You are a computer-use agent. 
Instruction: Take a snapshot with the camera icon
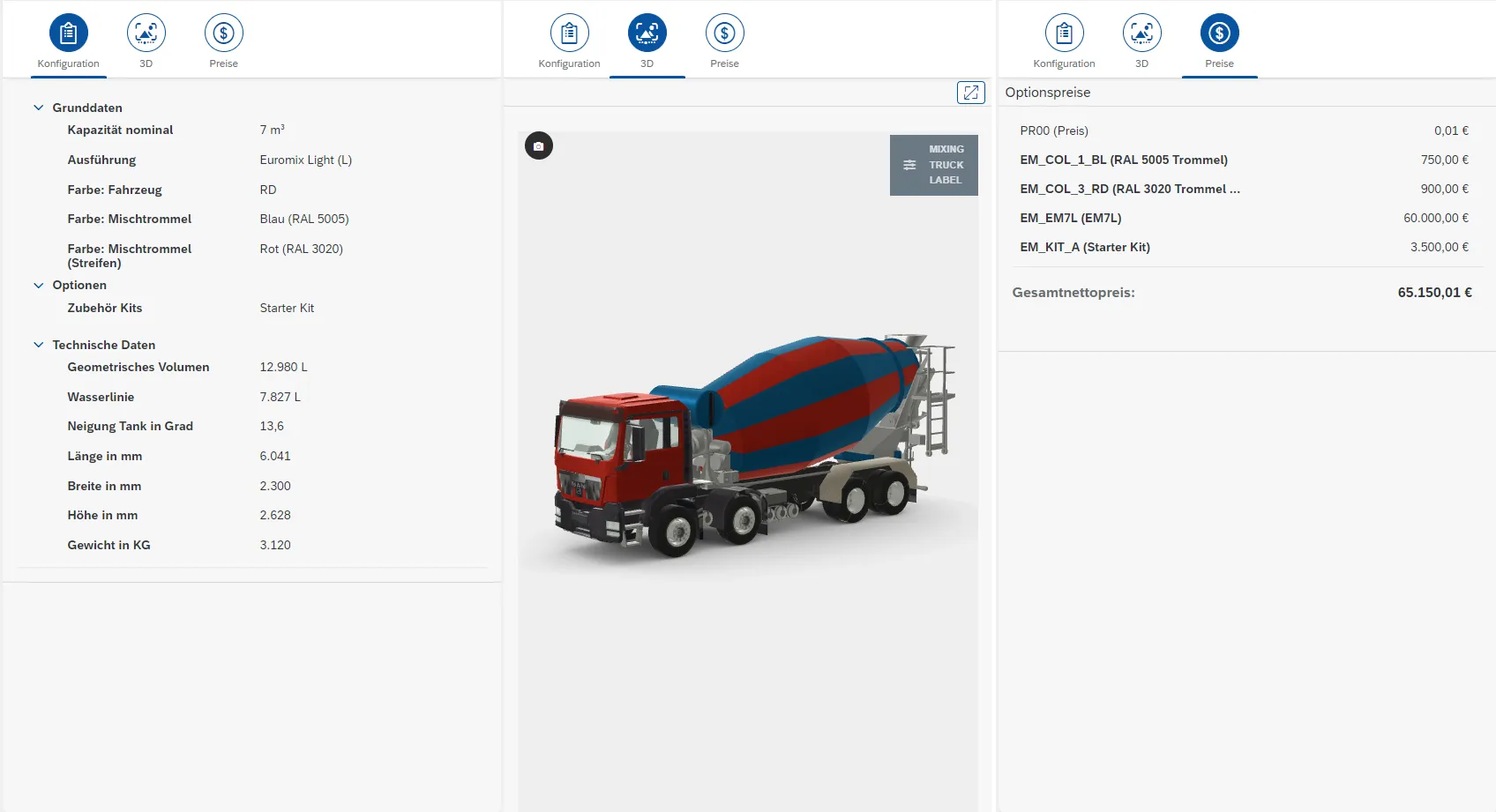coord(539,146)
